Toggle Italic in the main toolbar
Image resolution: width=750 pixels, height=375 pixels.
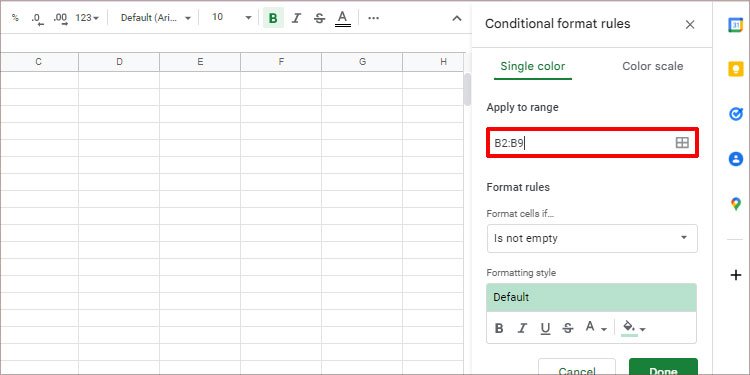click(297, 18)
